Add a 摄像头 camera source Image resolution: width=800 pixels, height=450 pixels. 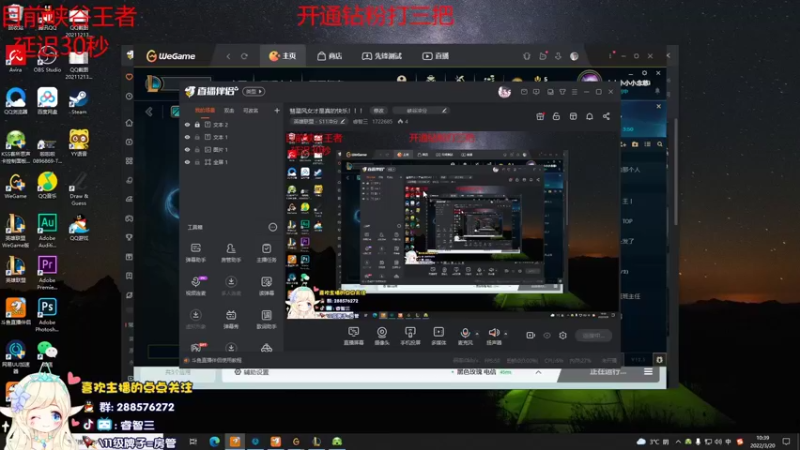point(382,336)
